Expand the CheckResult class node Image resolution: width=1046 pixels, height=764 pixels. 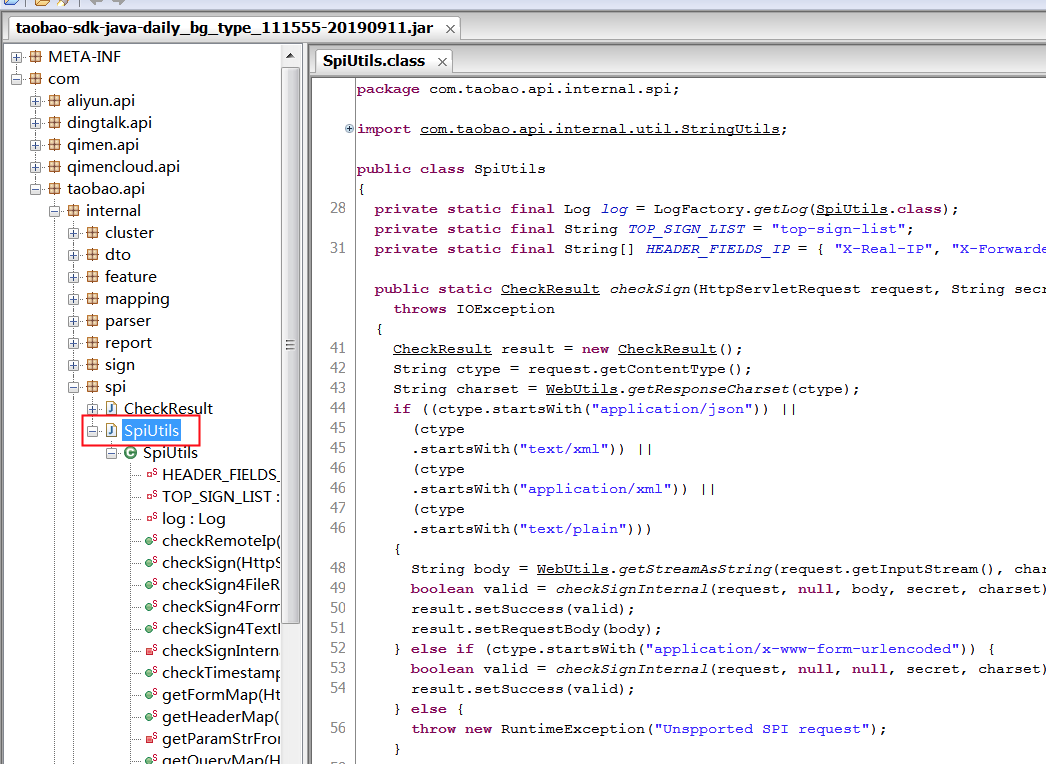coord(92,409)
